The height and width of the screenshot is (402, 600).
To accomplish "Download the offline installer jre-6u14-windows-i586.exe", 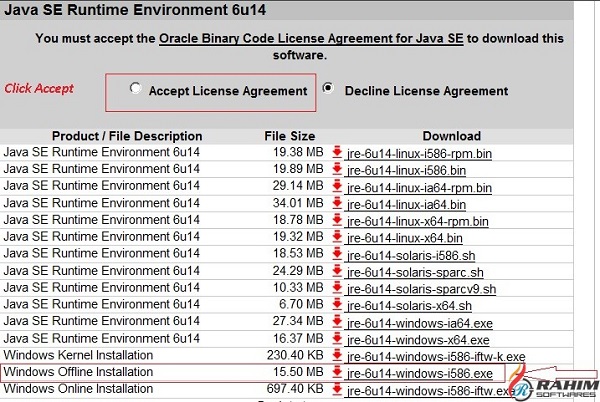I will [420, 374].
